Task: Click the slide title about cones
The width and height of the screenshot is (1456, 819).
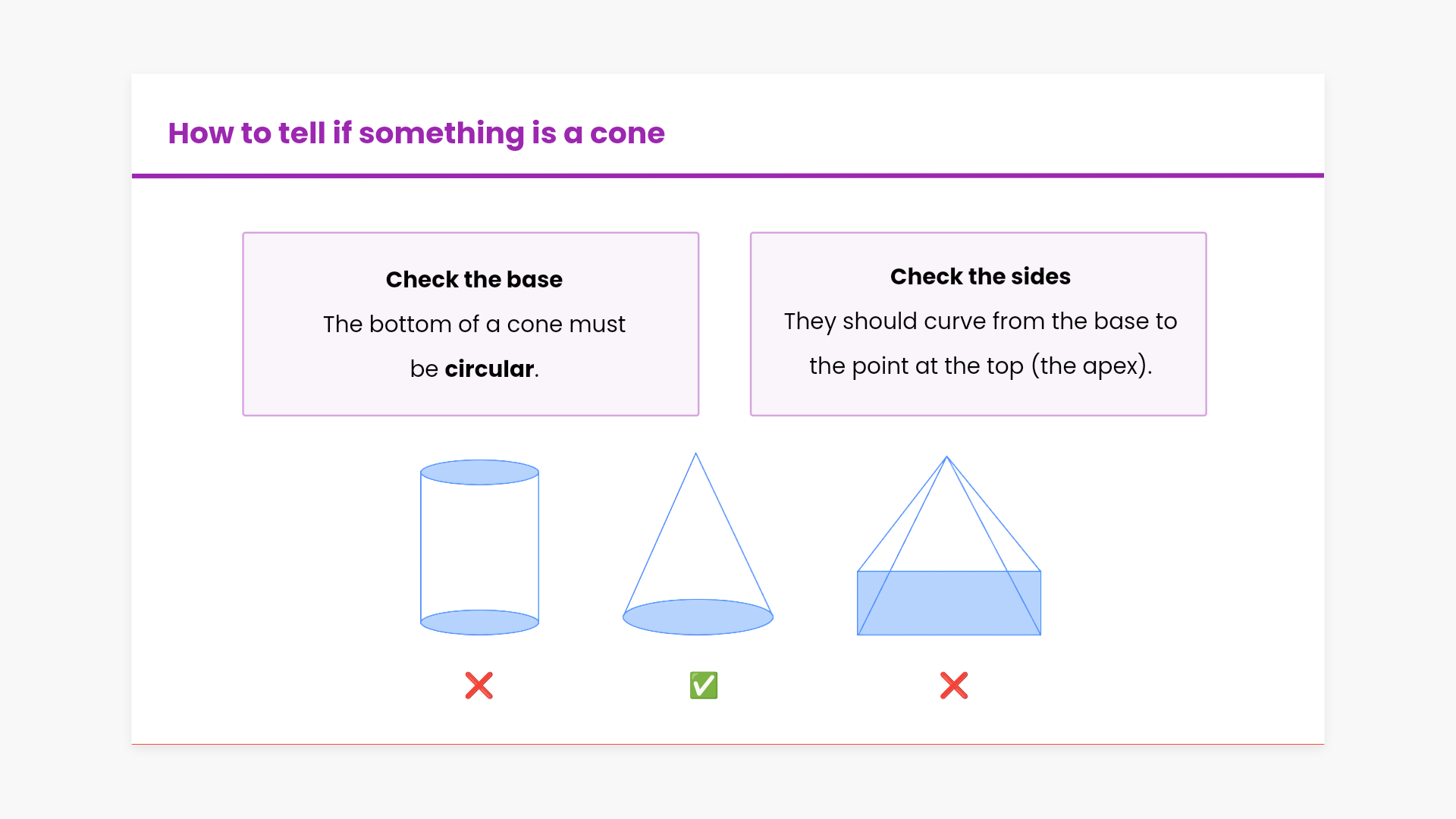Action: (416, 133)
